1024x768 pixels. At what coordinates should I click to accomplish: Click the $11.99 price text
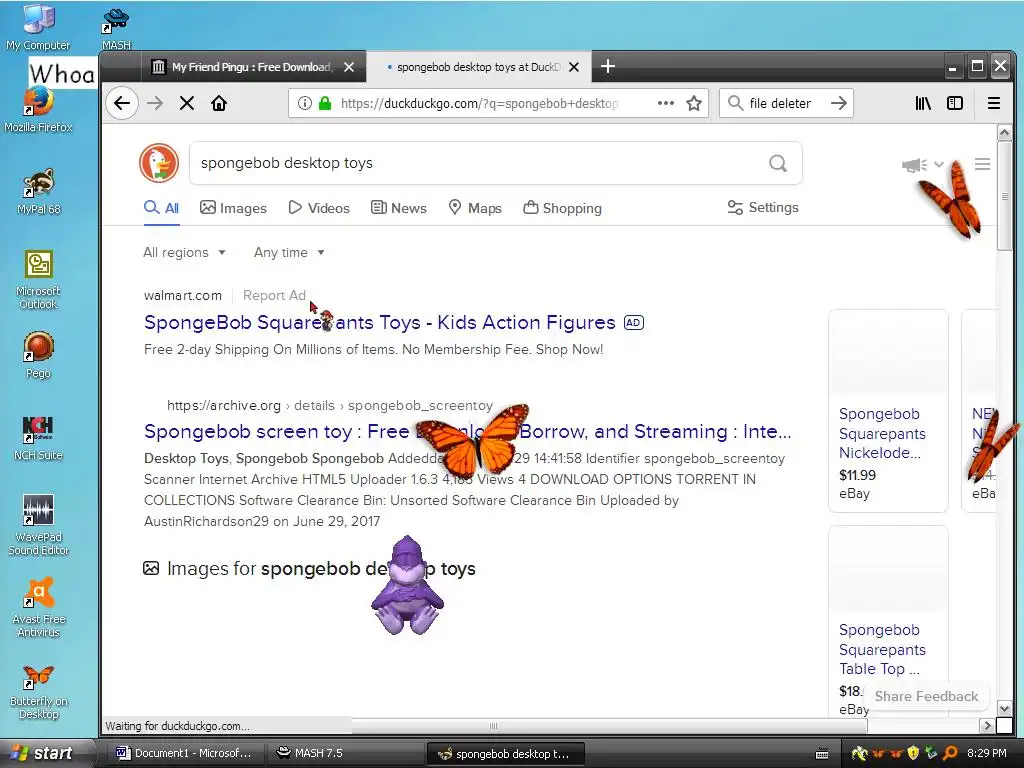pyautogui.click(x=857, y=475)
